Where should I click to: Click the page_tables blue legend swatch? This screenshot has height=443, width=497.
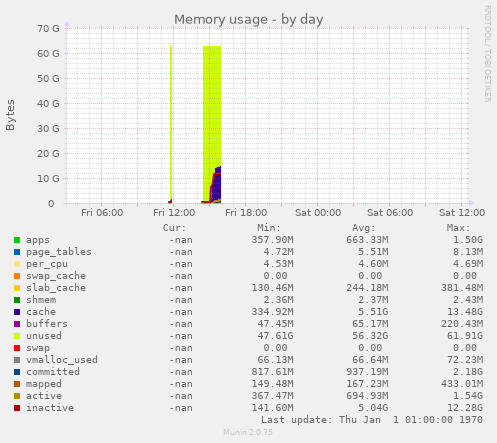tap(17, 252)
